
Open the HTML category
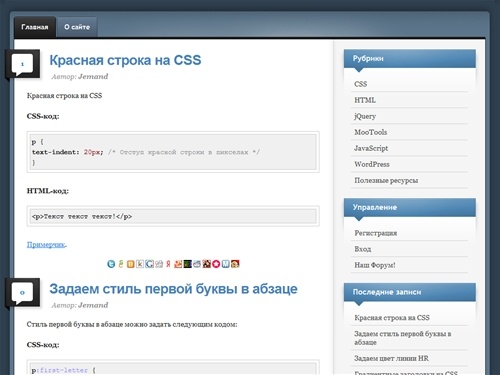coord(365,100)
